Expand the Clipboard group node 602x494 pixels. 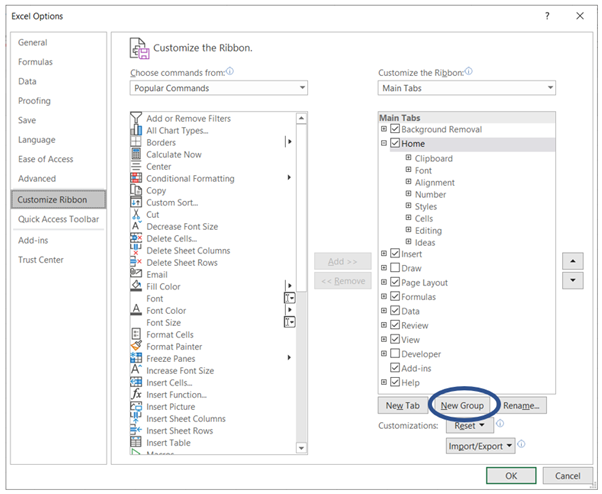[x=408, y=158]
